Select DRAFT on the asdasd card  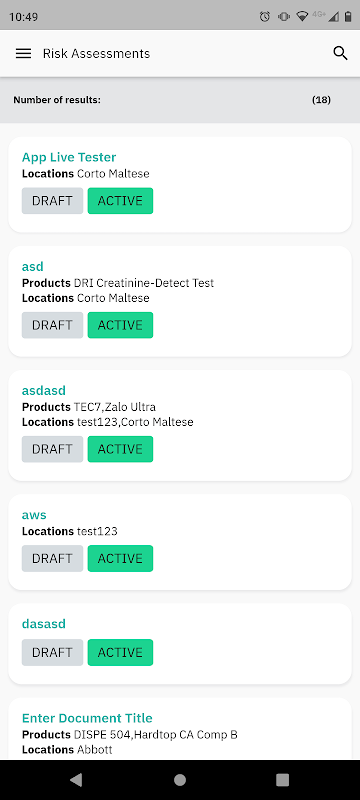coord(52,449)
